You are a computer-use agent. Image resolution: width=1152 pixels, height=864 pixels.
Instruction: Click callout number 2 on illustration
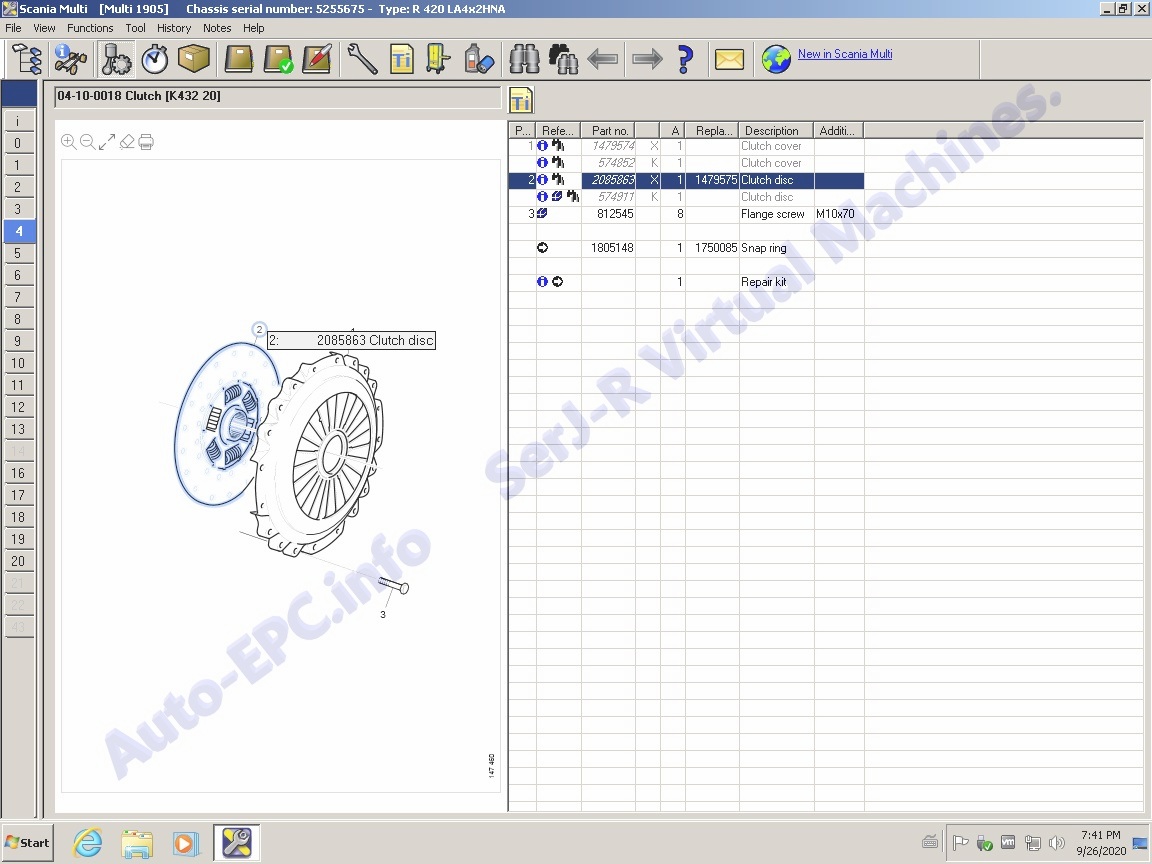coord(259,329)
